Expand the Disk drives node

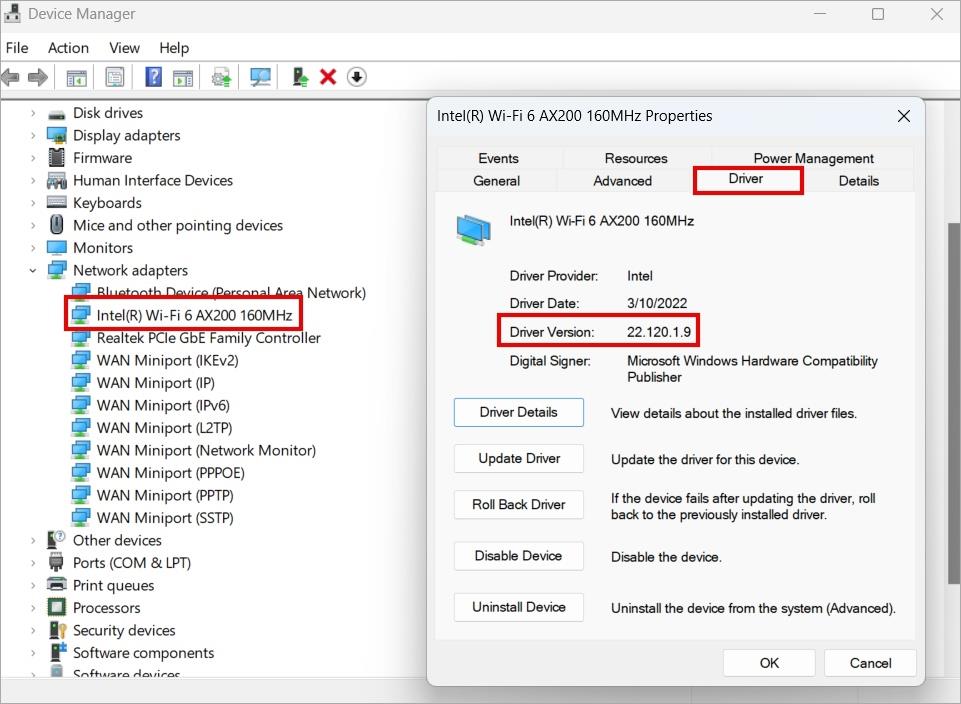tap(33, 113)
